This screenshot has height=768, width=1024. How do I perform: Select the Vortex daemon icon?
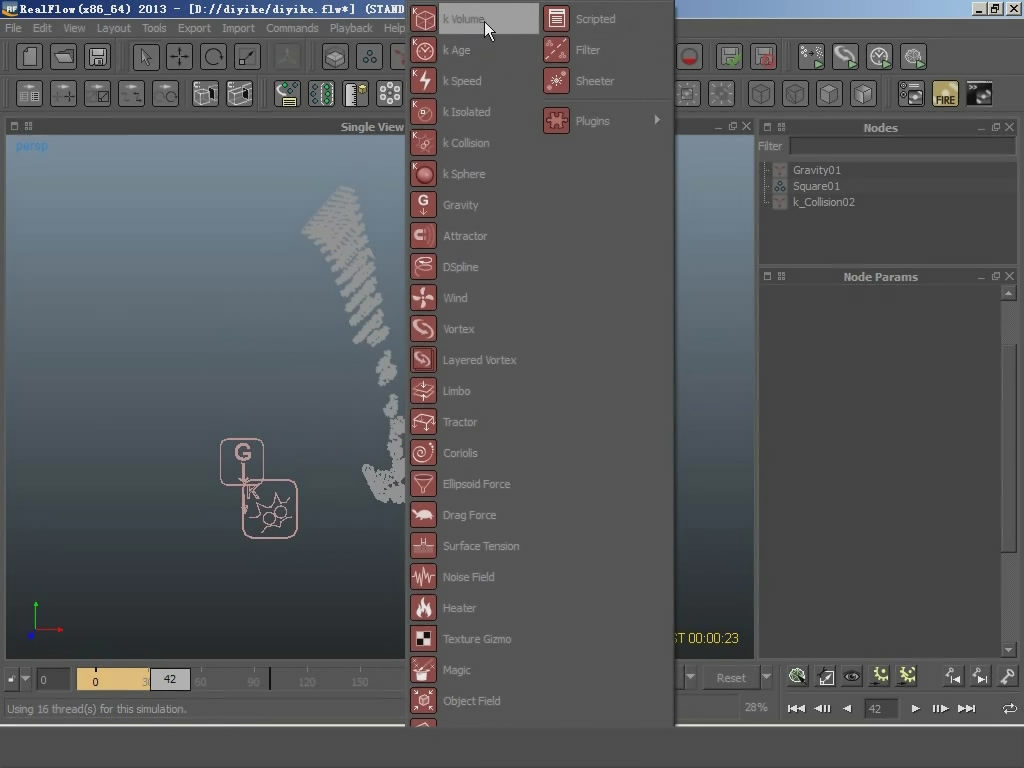pyautogui.click(x=423, y=329)
